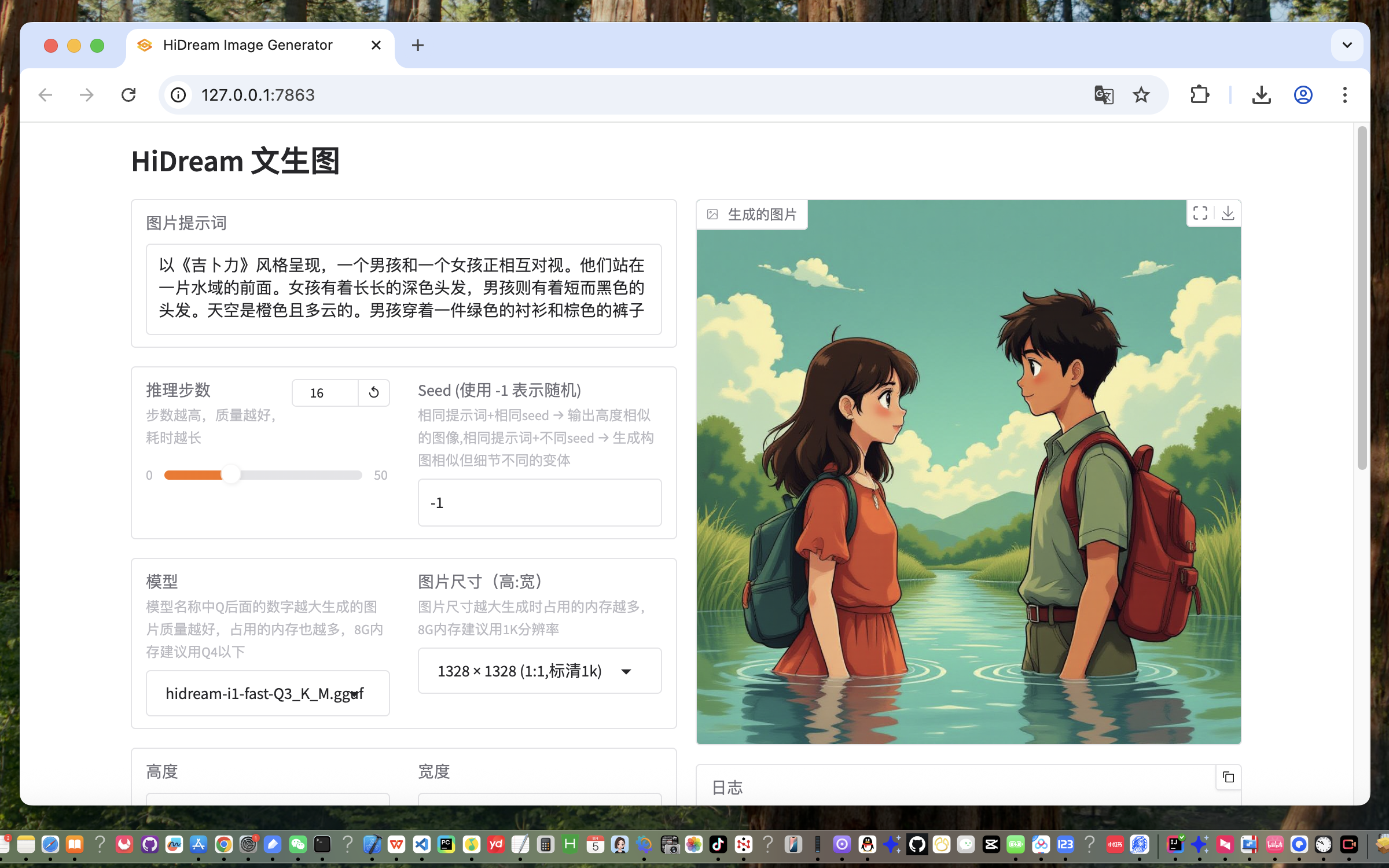The height and width of the screenshot is (868, 1389).
Task: Adjust the inference steps slider handle
Action: pyautogui.click(x=231, y=475)
